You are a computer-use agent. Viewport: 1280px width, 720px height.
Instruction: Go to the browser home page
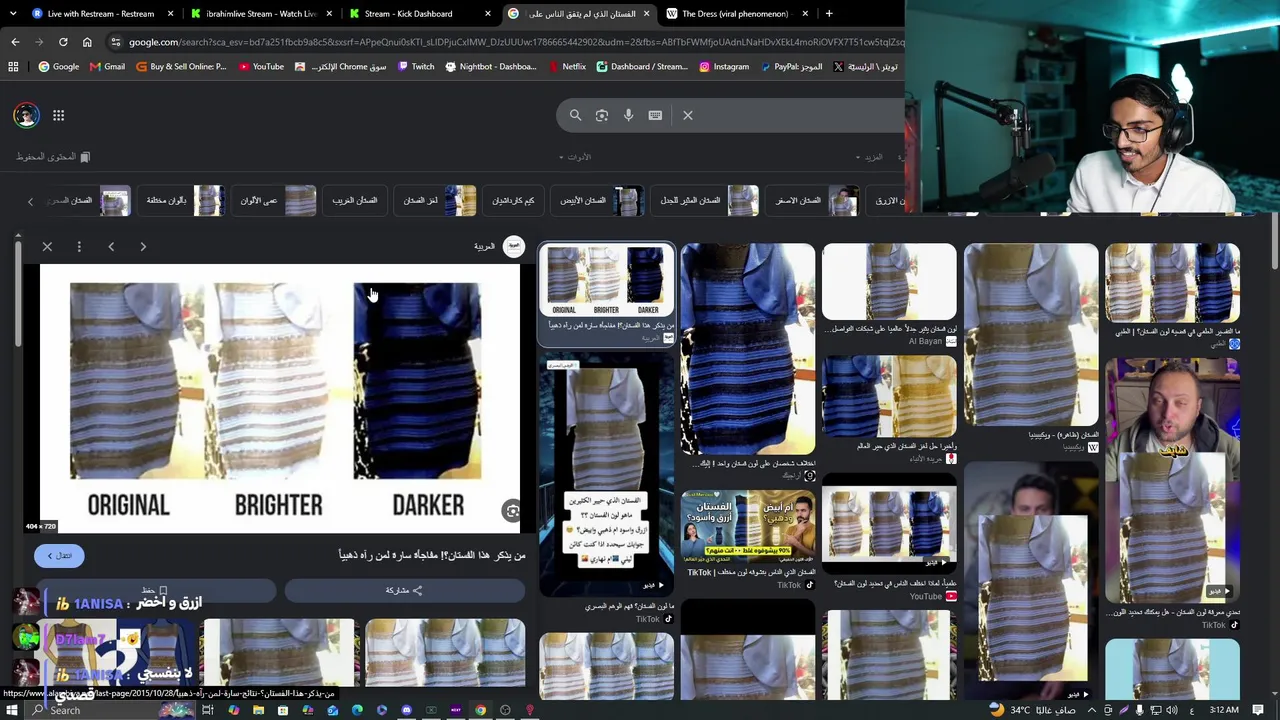pyautogui.click(x=87, y=42)
